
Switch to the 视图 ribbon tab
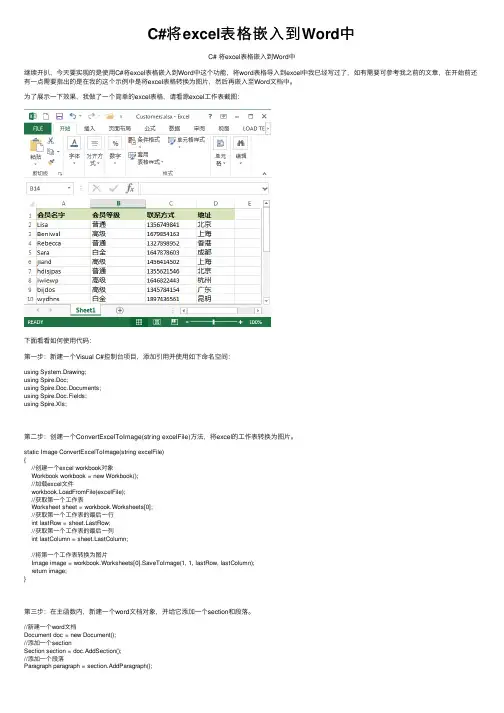coord(223,129)
